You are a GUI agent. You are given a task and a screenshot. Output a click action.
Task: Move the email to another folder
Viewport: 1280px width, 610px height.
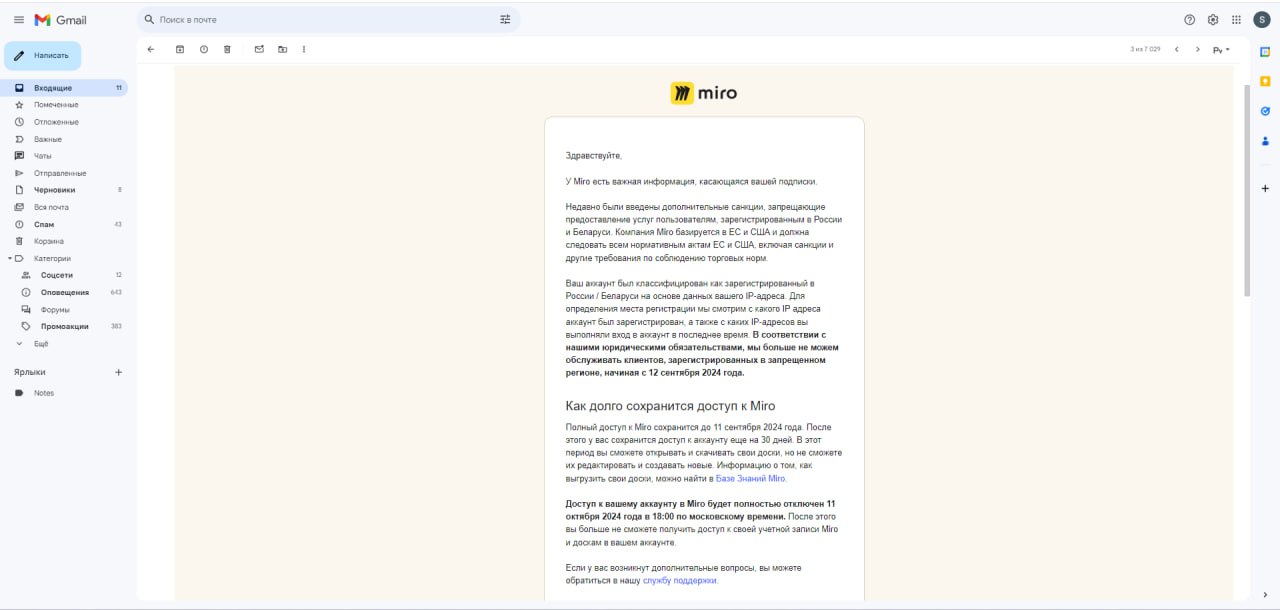pyautogui.click(x=281, y=48)
